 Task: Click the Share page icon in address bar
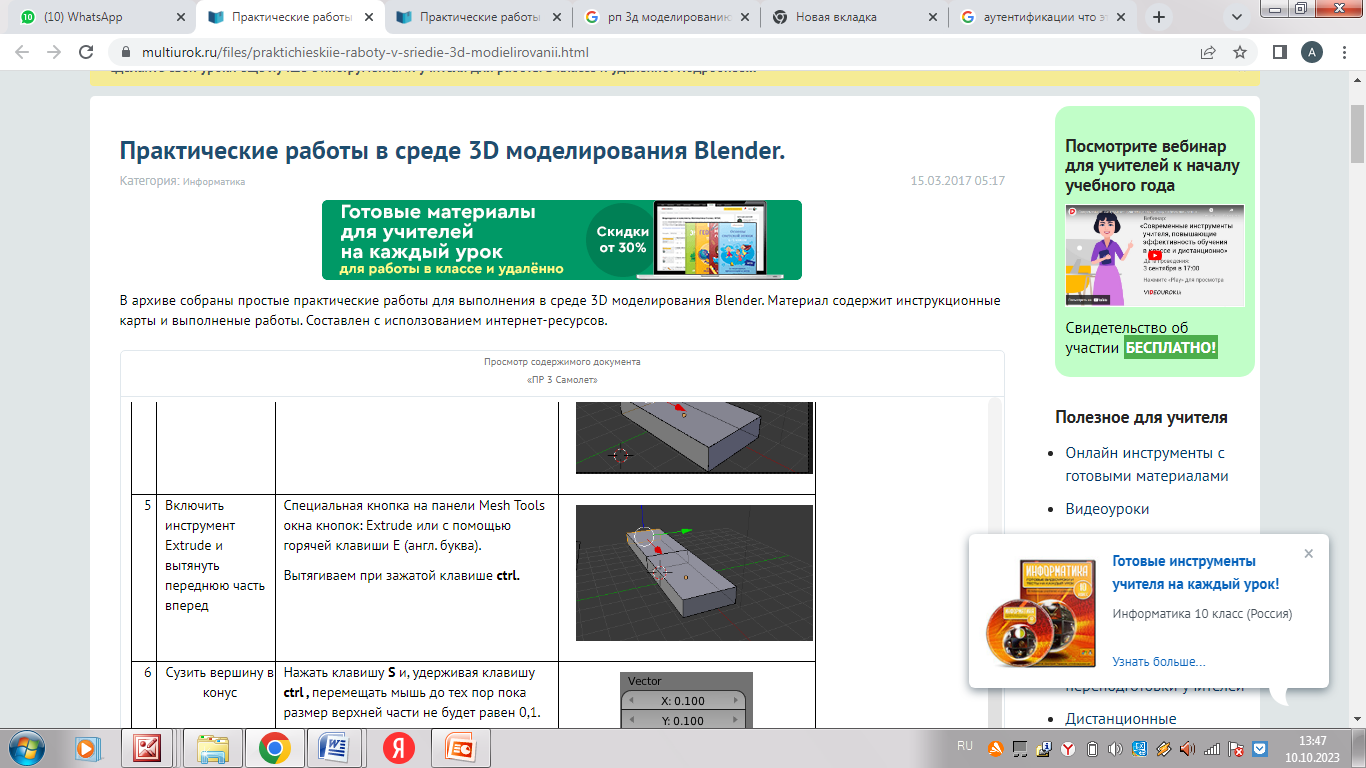1208,52
